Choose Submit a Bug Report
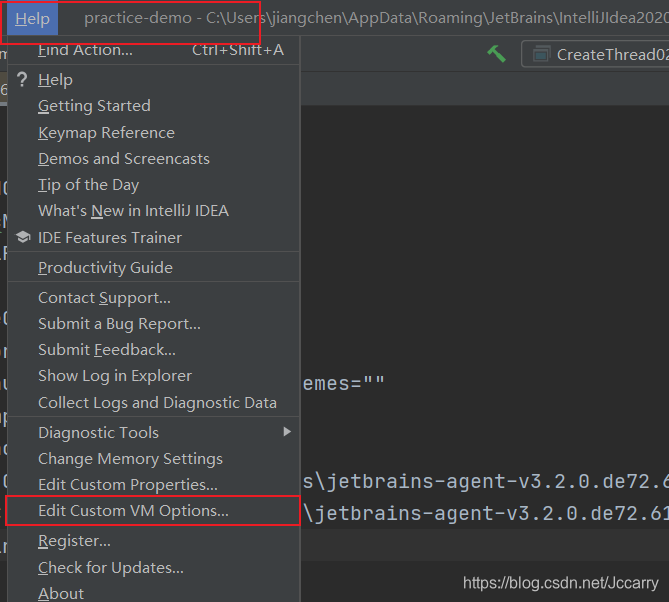 154,324
